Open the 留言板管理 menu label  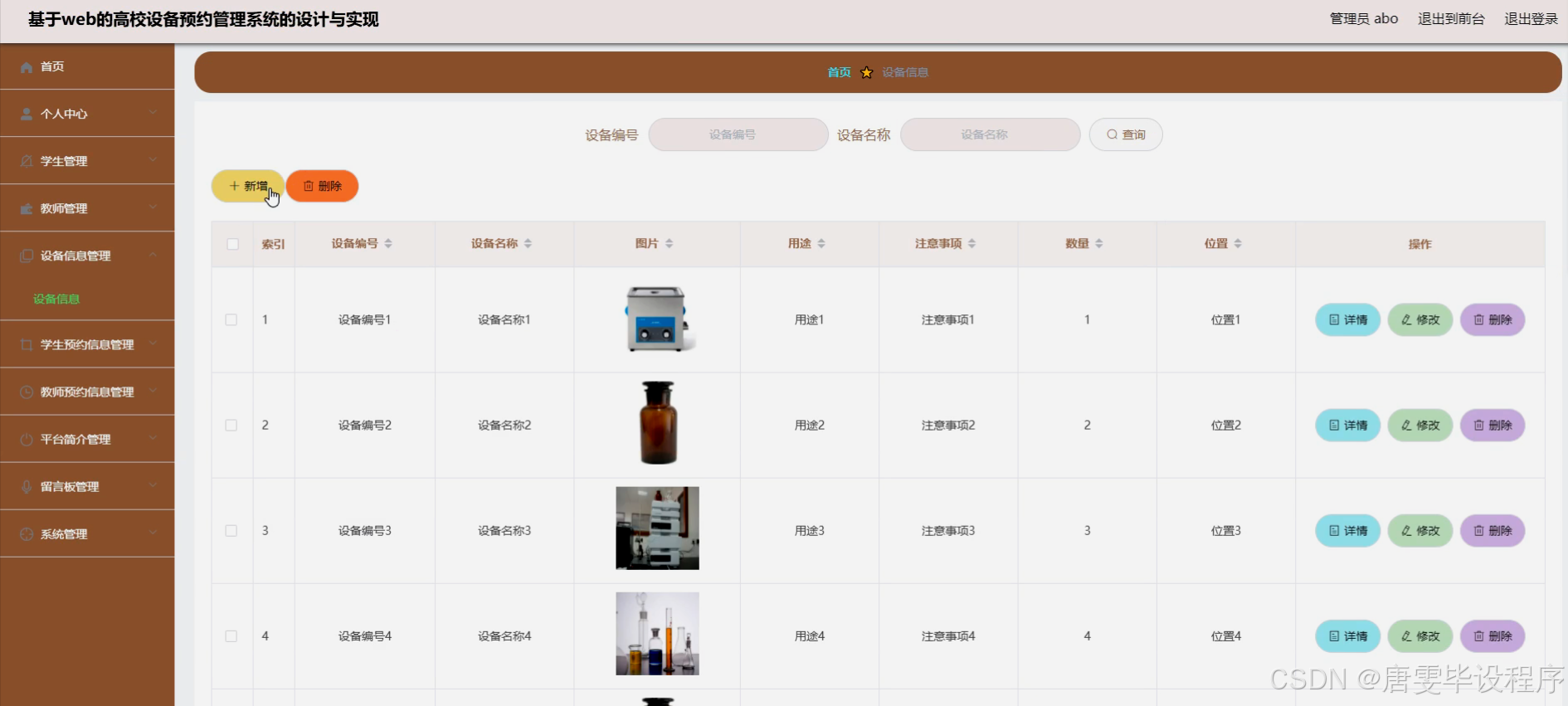70,486
